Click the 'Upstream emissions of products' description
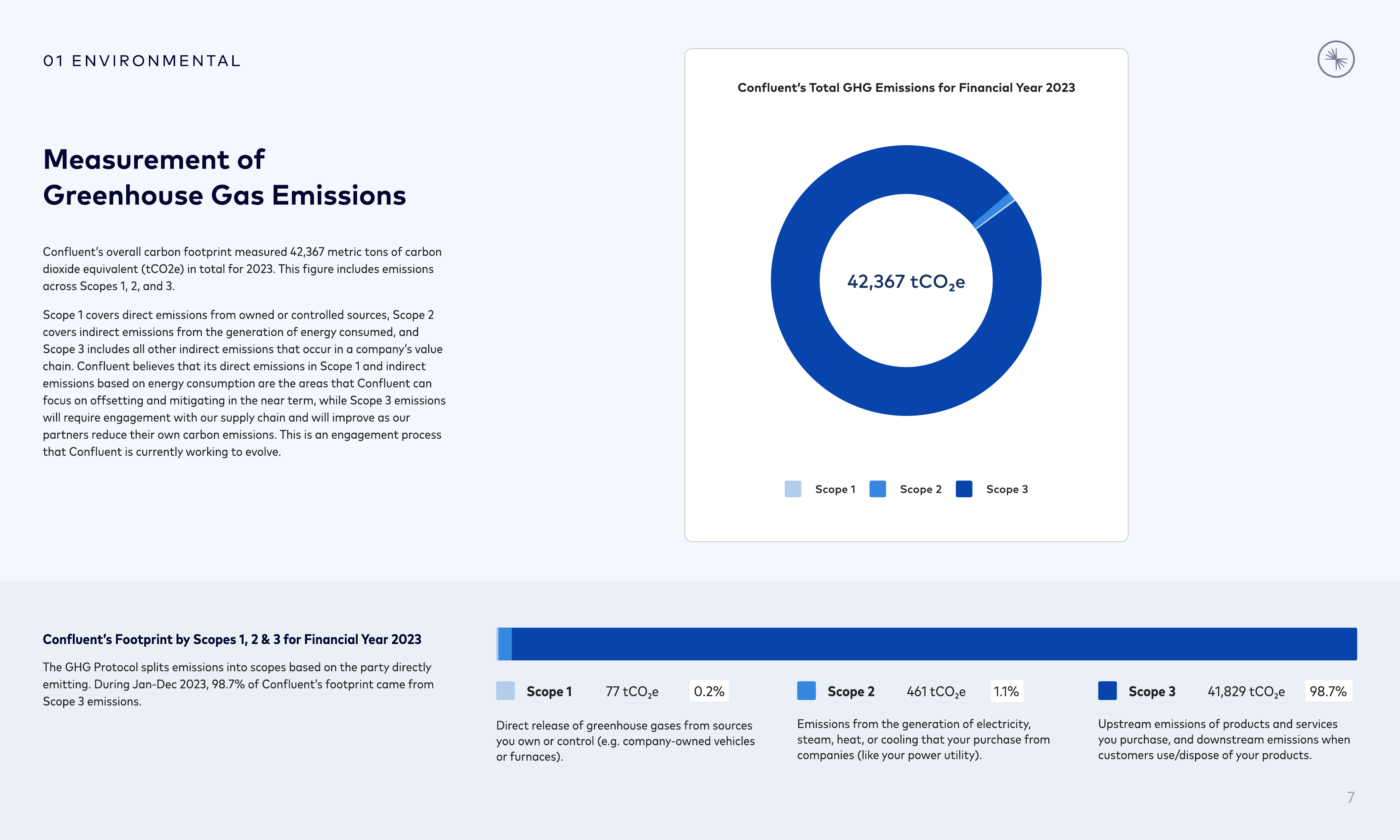 tap(1224, 739)
